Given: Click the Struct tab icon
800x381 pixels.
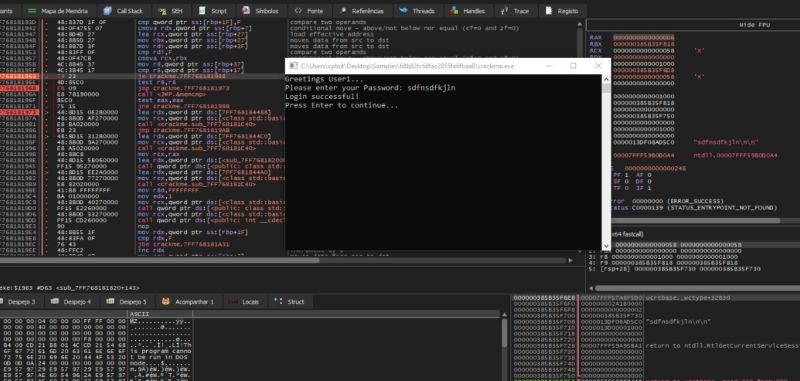Looking at the screenshot, I should (x=278, y=302).
